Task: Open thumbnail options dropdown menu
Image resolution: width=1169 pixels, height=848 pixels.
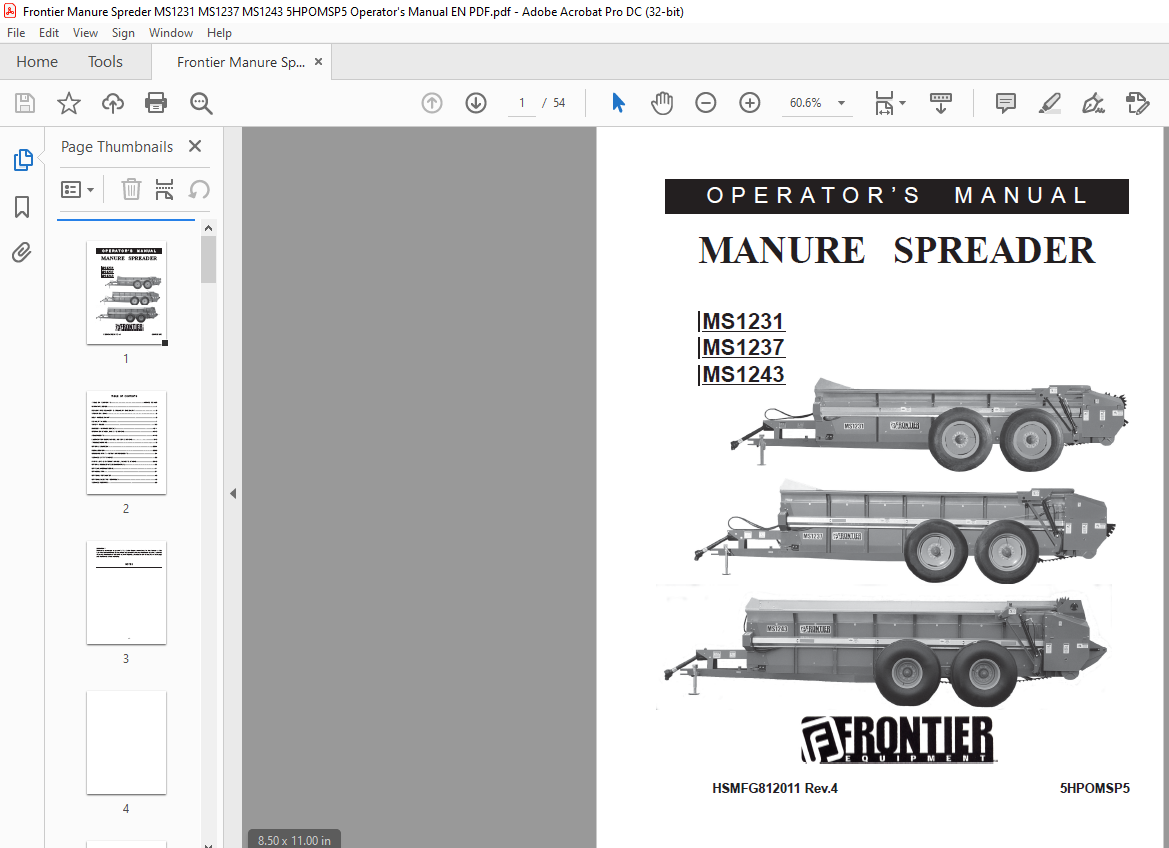Action: (77, 189)
